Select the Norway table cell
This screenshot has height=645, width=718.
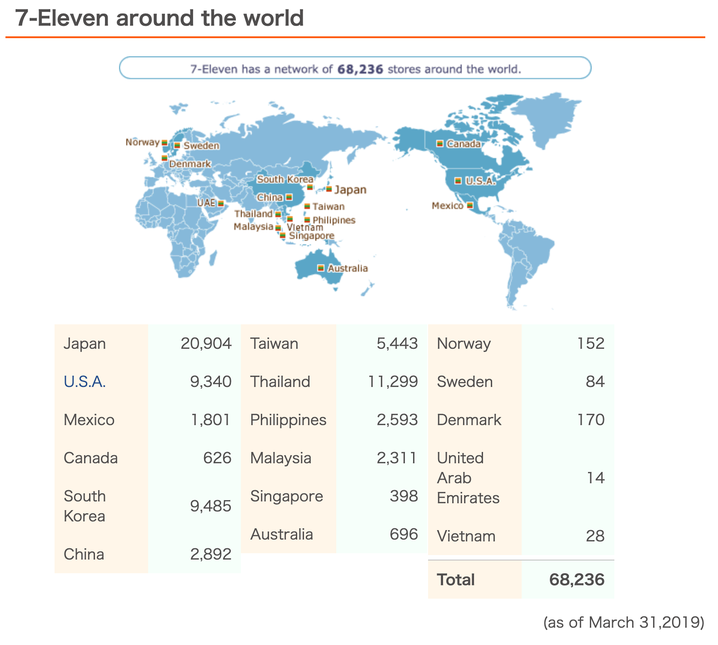474,343
